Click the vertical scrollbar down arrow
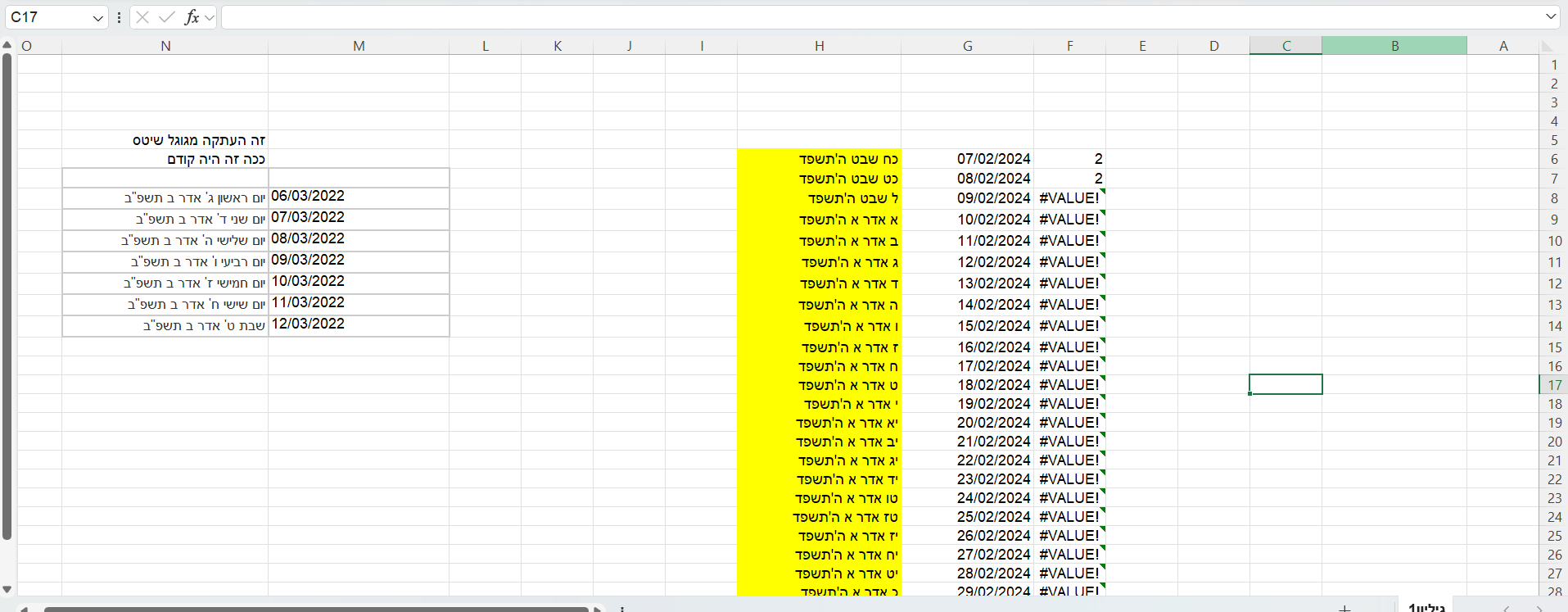This screenshot has height=612, width=1568. point(7,589)
